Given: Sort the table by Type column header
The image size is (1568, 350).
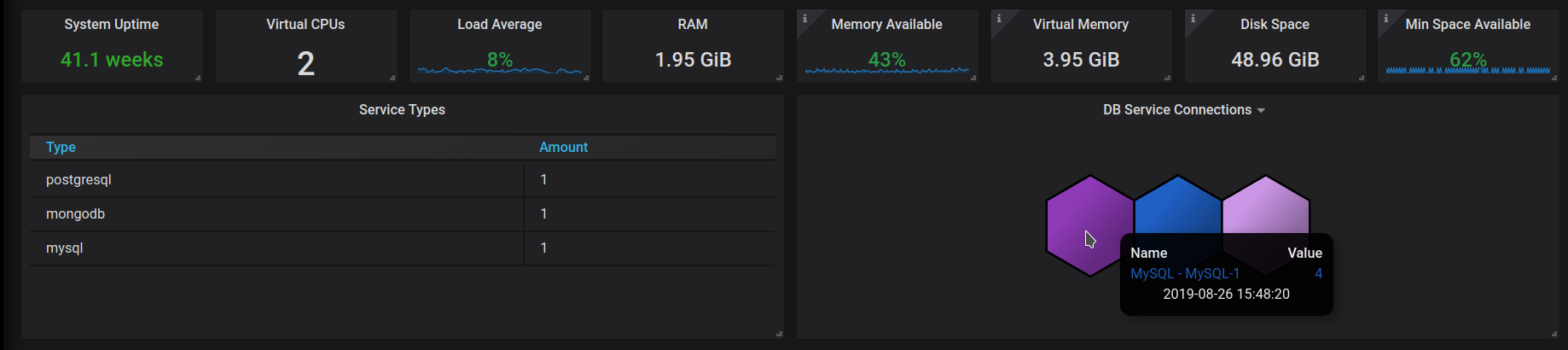Looking at the screenshot, I should (x=61, y=148).
